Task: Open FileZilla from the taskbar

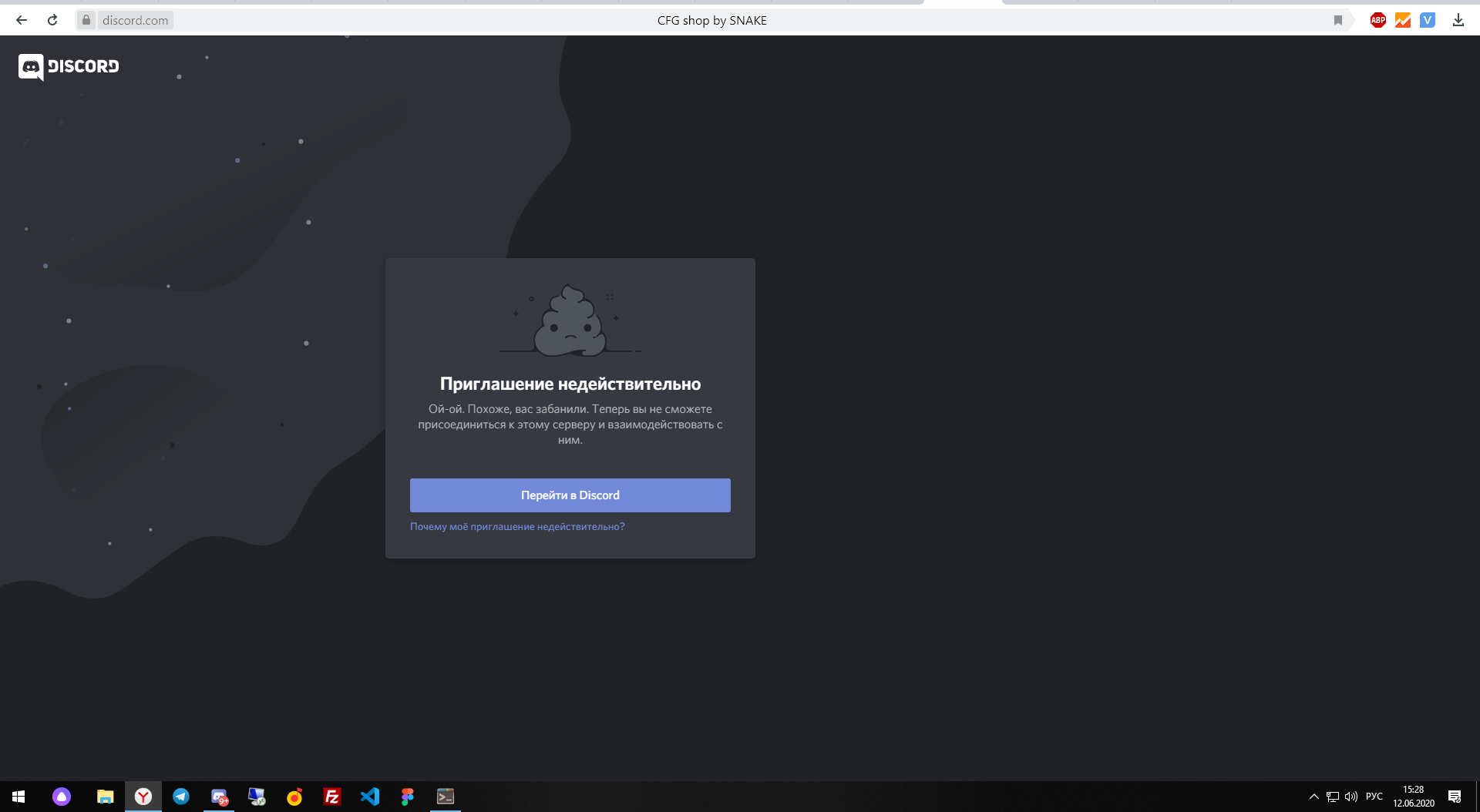Action: (x=332, y=797)
